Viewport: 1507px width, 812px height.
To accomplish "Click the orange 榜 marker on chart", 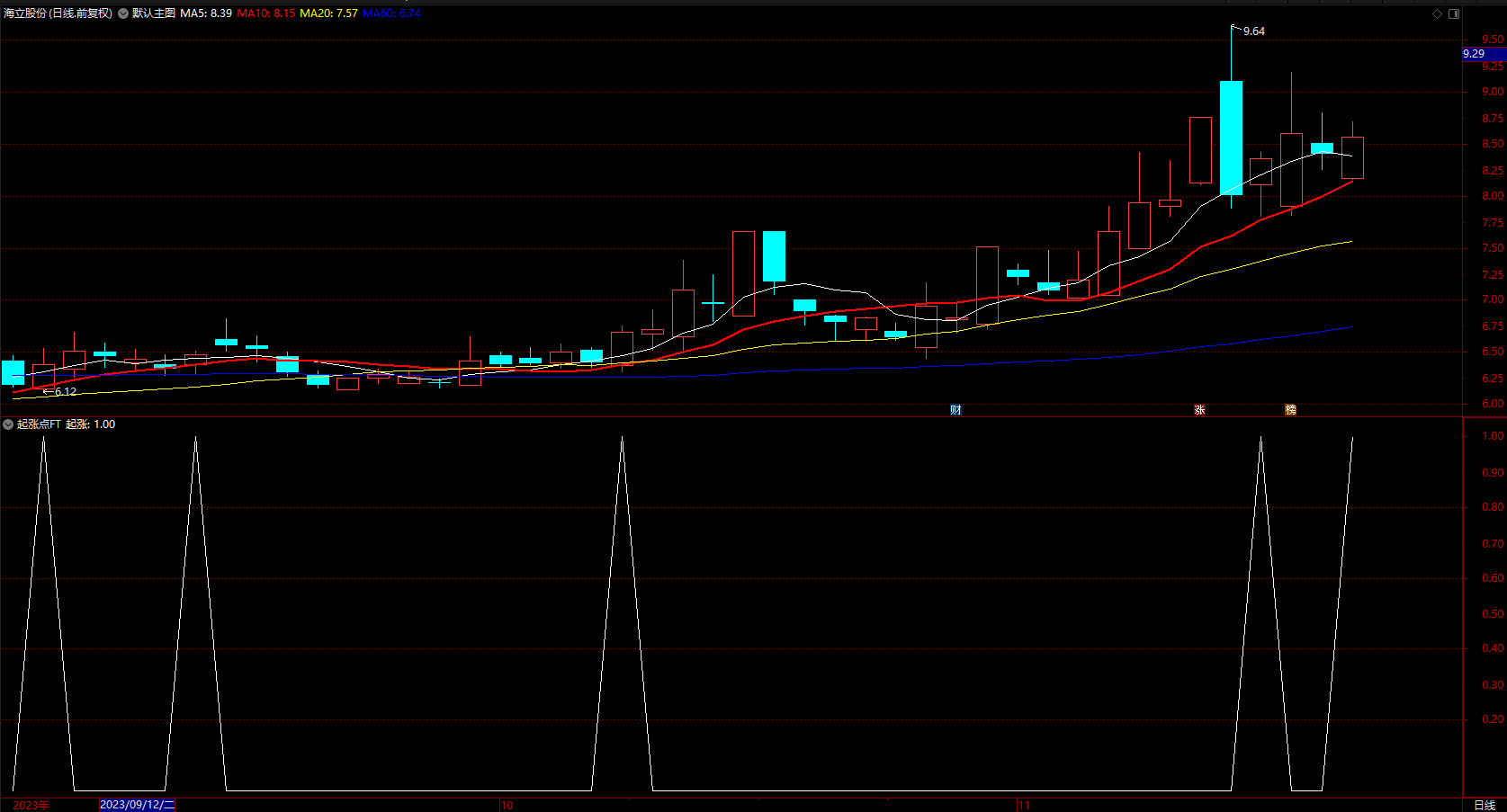I will 1290,410.
